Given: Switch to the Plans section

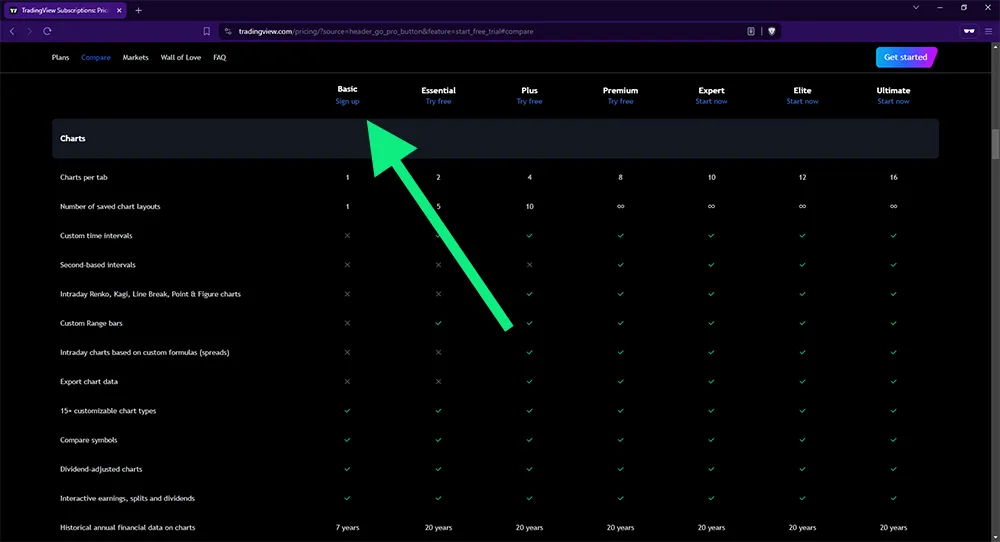Looking at the screenshot, I should click(61, 57).
